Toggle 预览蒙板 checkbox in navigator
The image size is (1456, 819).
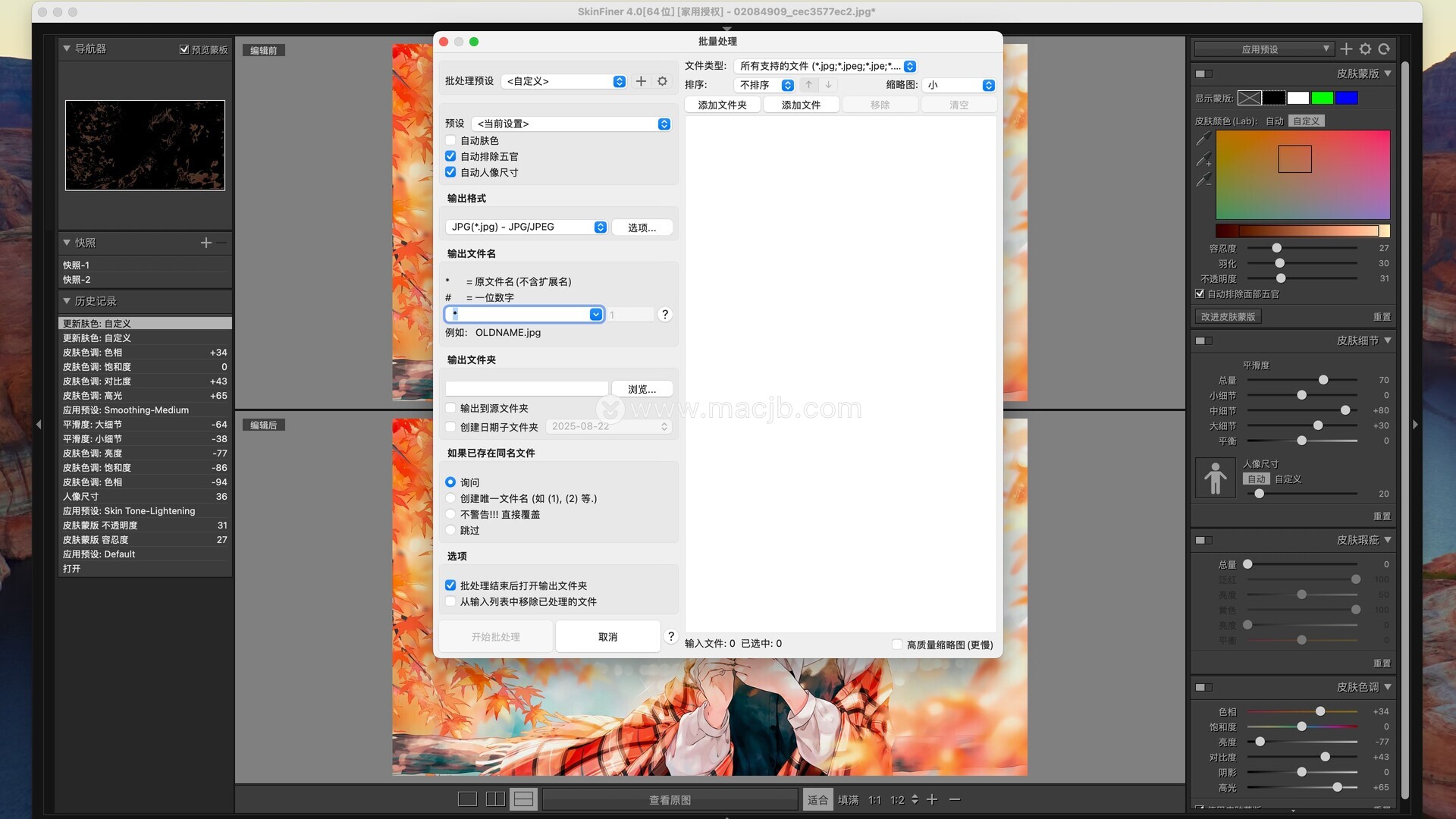pos(184,49)
